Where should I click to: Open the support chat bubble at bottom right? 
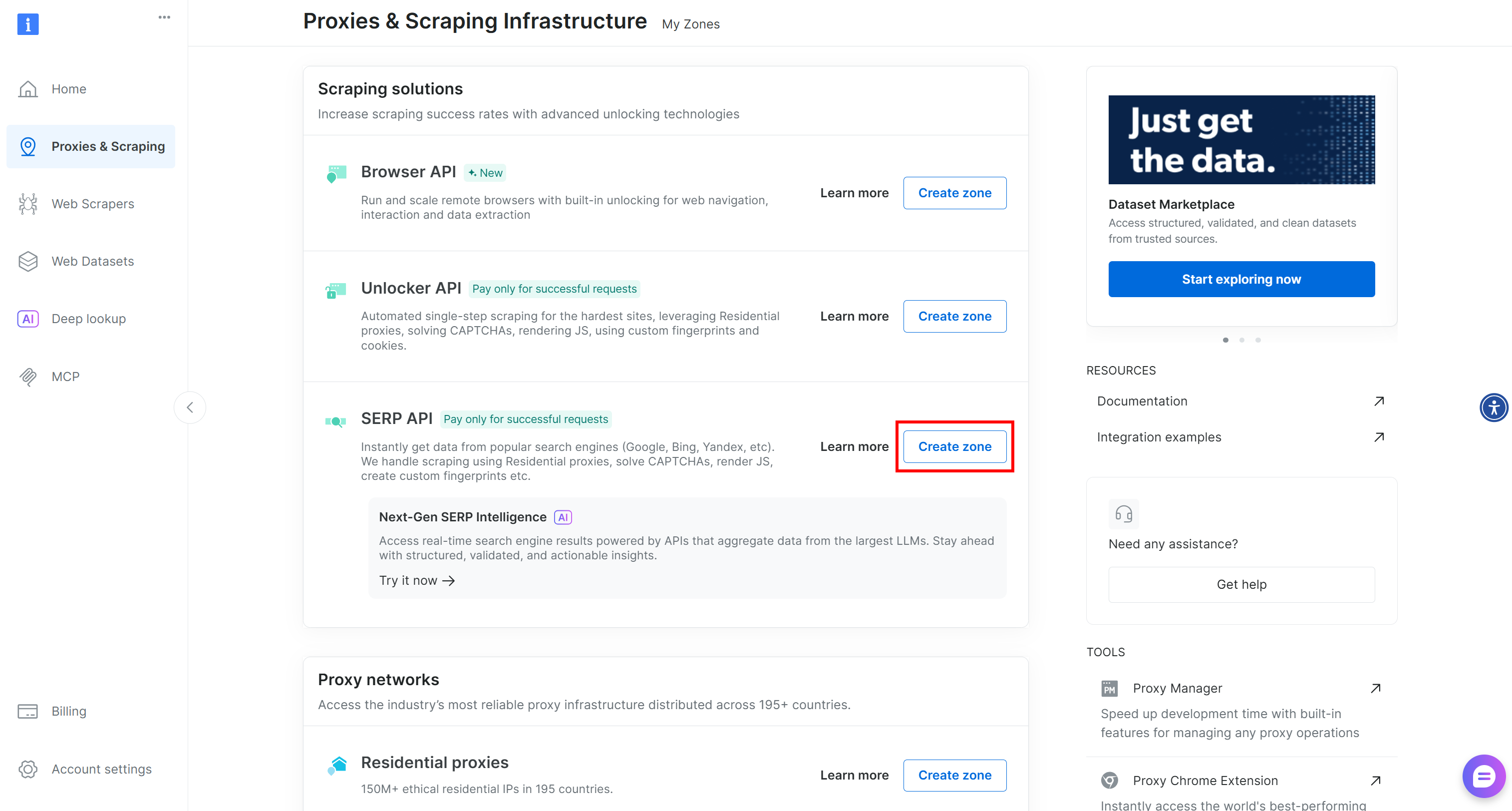[1484, 776]
